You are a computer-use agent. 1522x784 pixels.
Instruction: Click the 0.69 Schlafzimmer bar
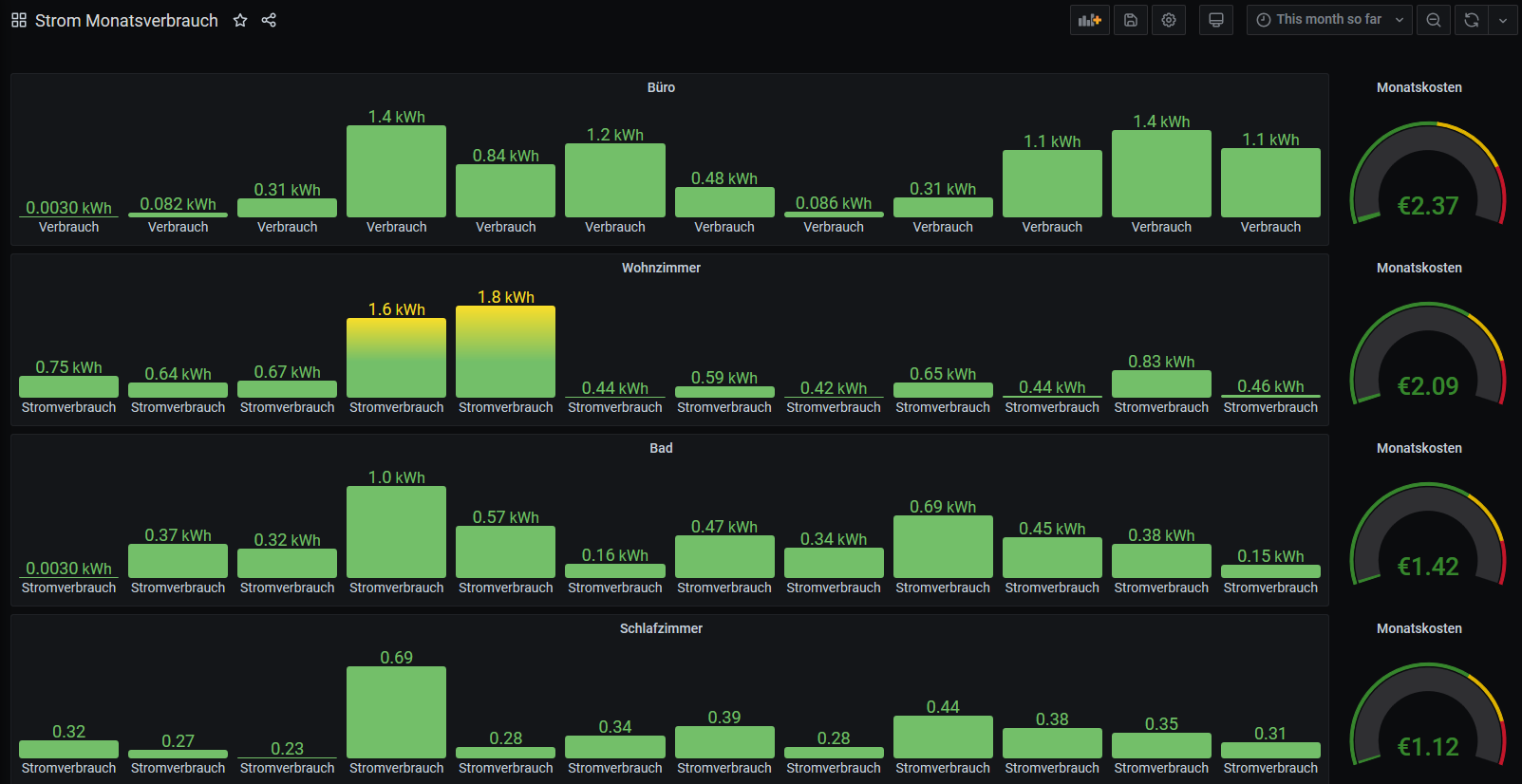click(396, 712)
